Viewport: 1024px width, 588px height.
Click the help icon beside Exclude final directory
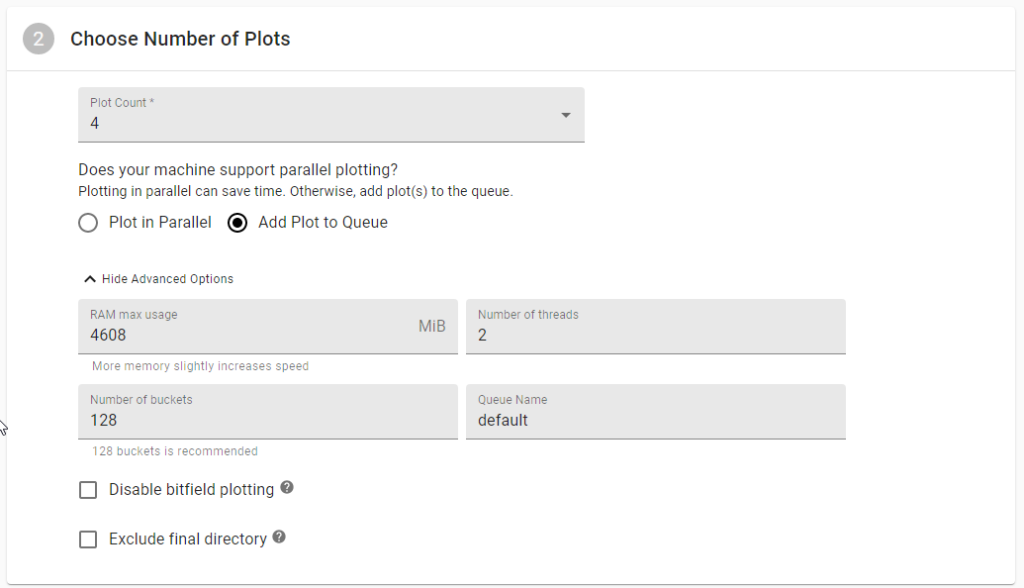point(279,537)
